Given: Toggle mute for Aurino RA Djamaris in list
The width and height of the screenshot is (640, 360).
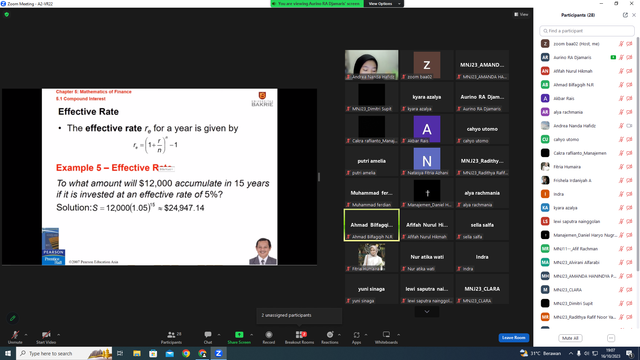Looking at the screenshot, I should [621, 58].
